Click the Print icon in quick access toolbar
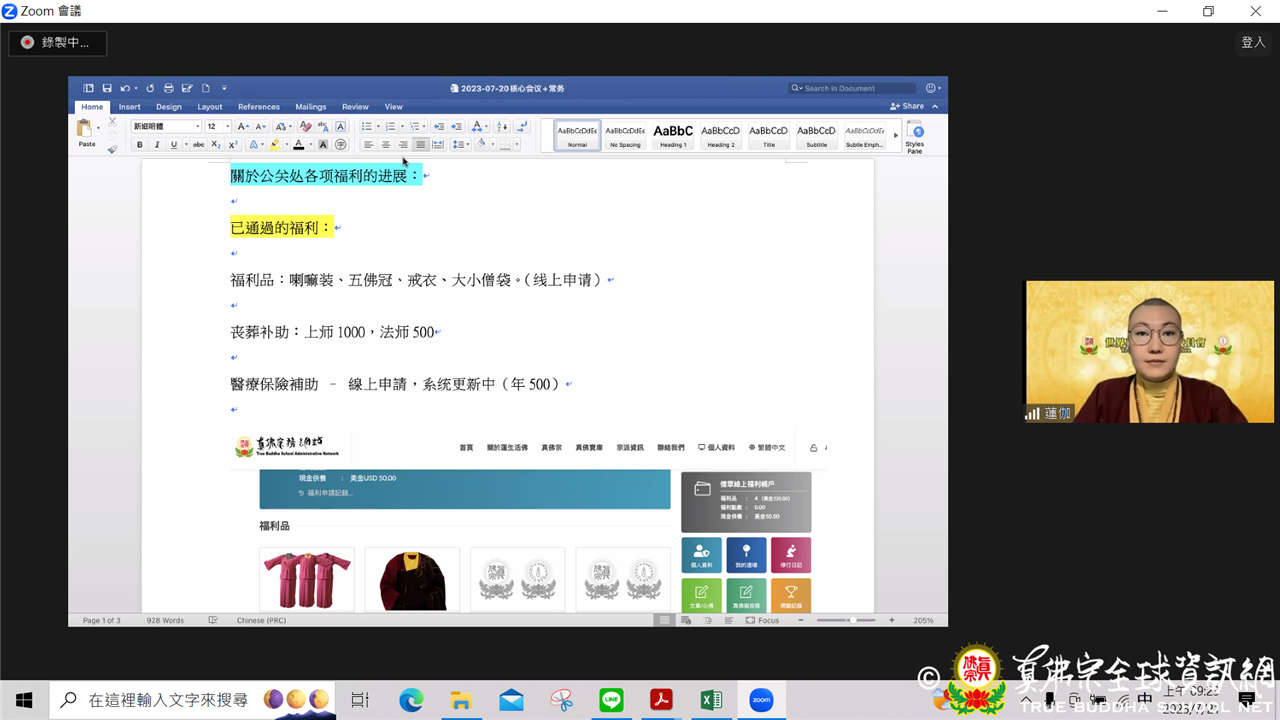1280x720 pixels. pos(168,88)
